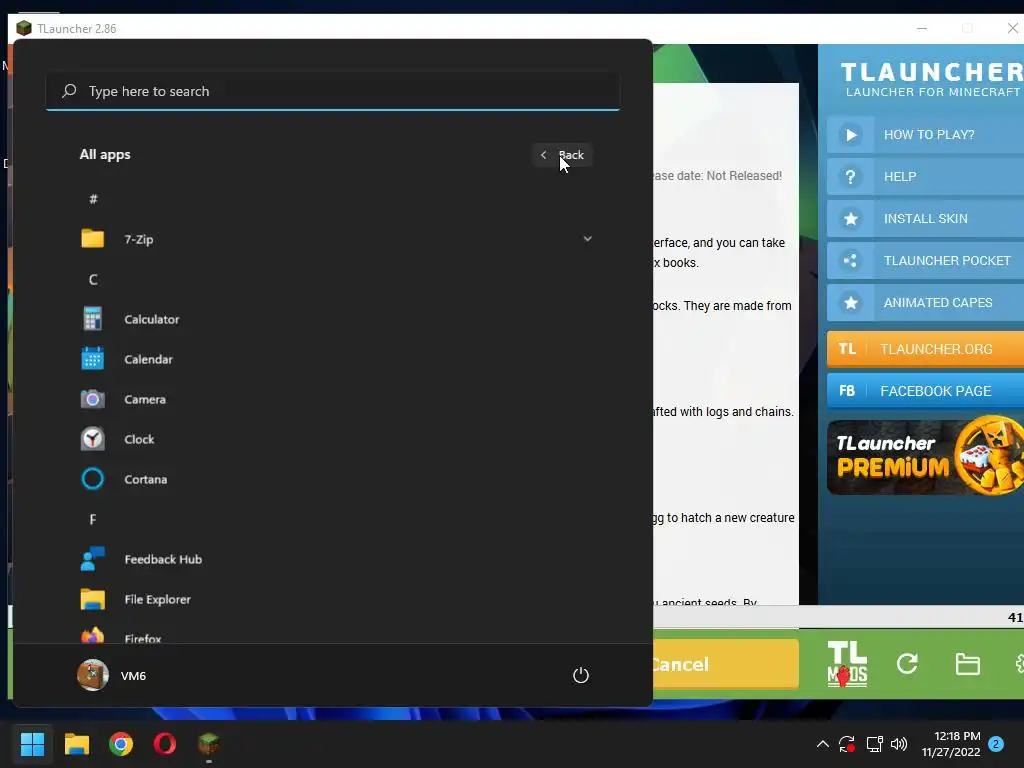Open the notification count badge

(996, 744)
